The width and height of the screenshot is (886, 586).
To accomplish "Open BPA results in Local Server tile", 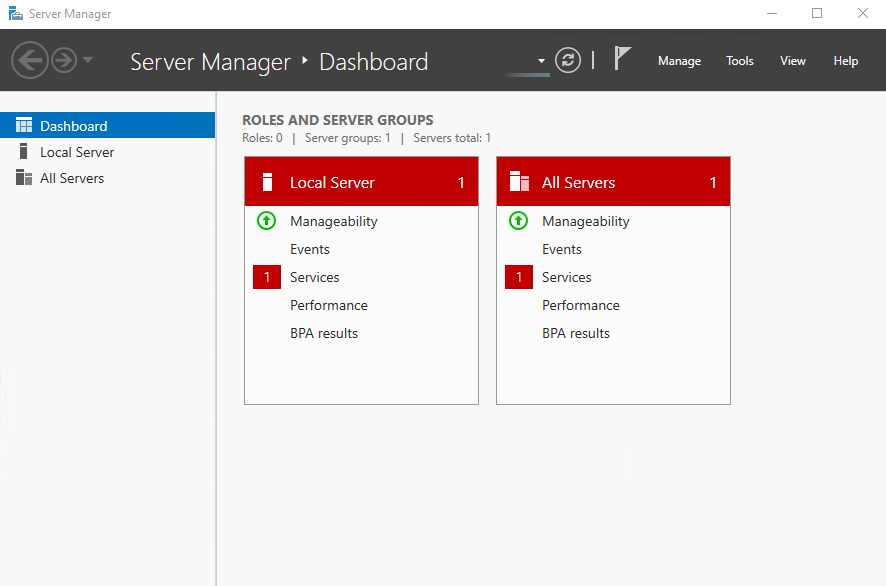I will 324,333.
